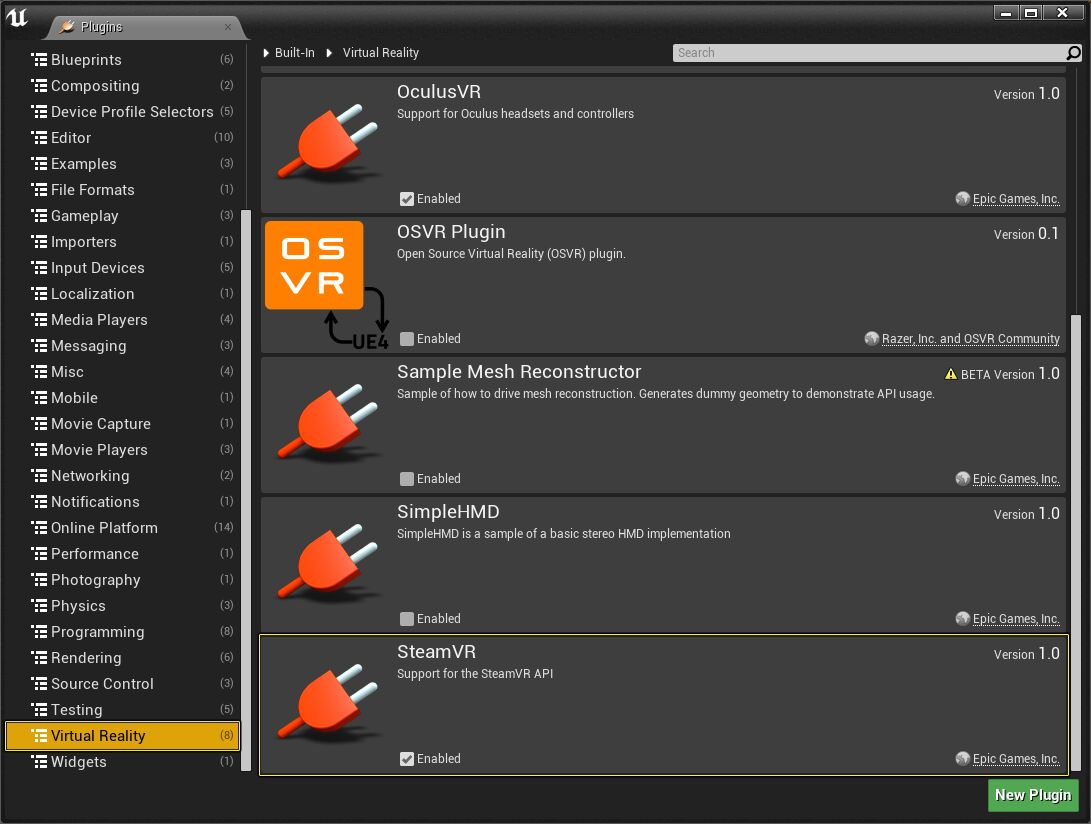The image size is (1091, 824).
Task: Click the SimpleHMD plug icon
Action: 327,564
